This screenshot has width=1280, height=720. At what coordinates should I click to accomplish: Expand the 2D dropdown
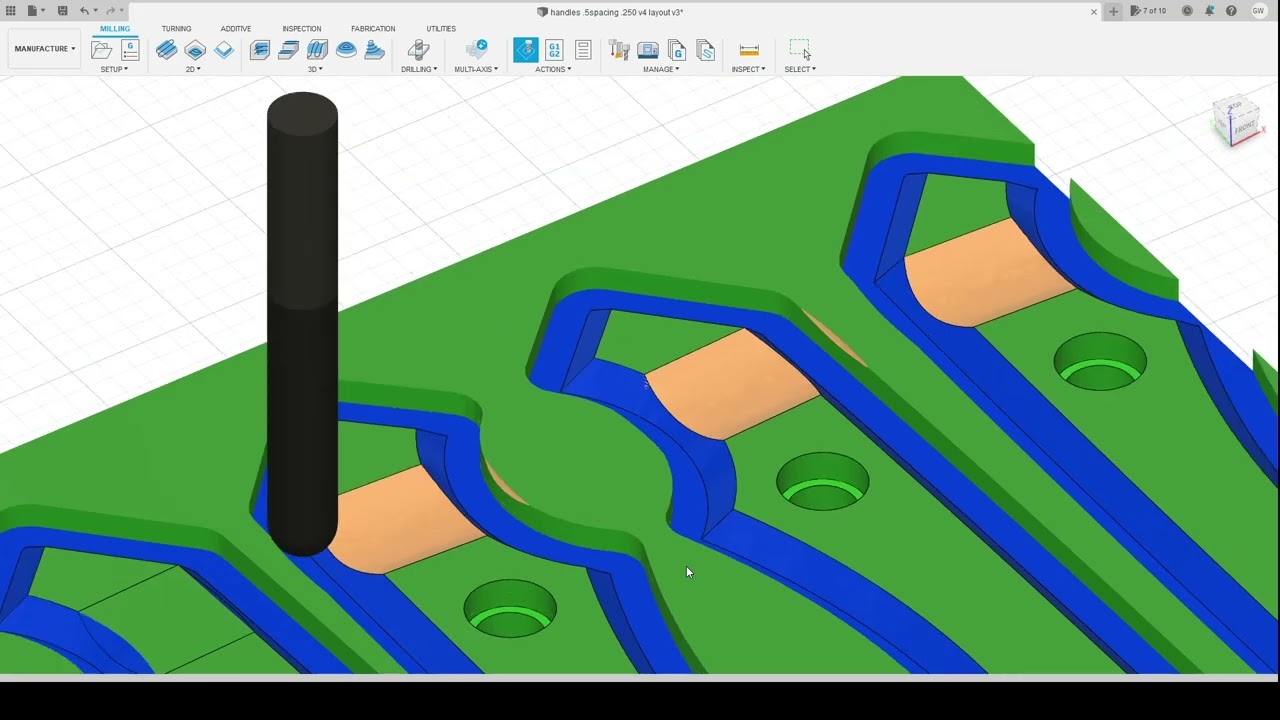(x=193, y=69)
